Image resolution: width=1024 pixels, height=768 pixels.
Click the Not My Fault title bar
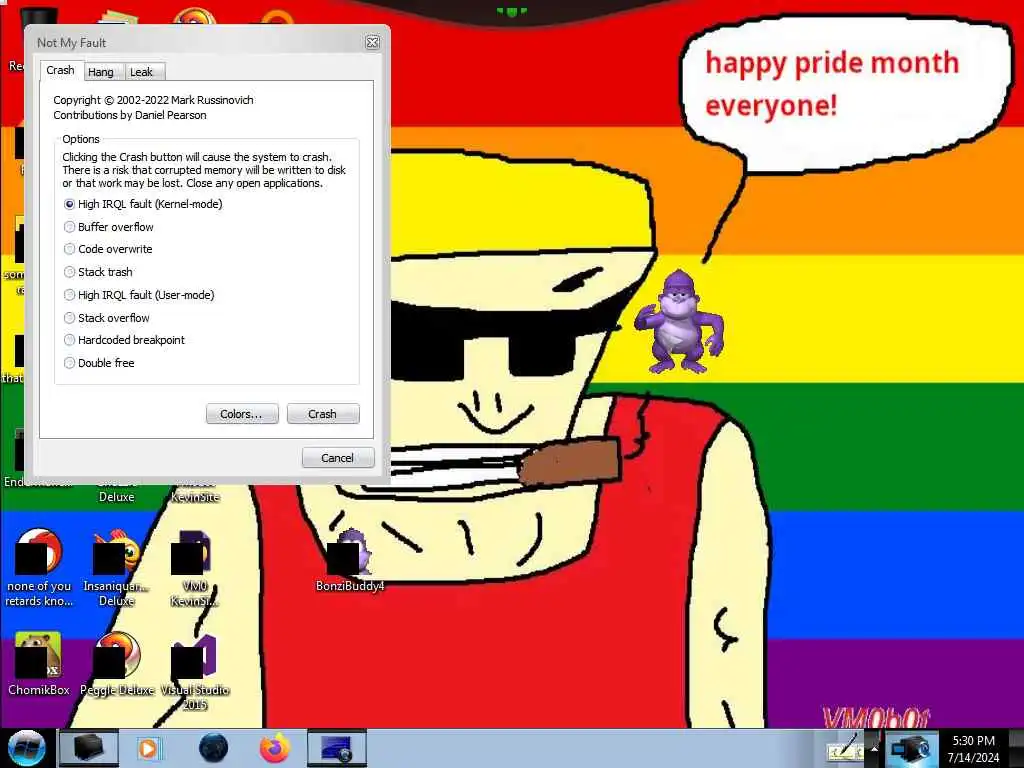196,42
